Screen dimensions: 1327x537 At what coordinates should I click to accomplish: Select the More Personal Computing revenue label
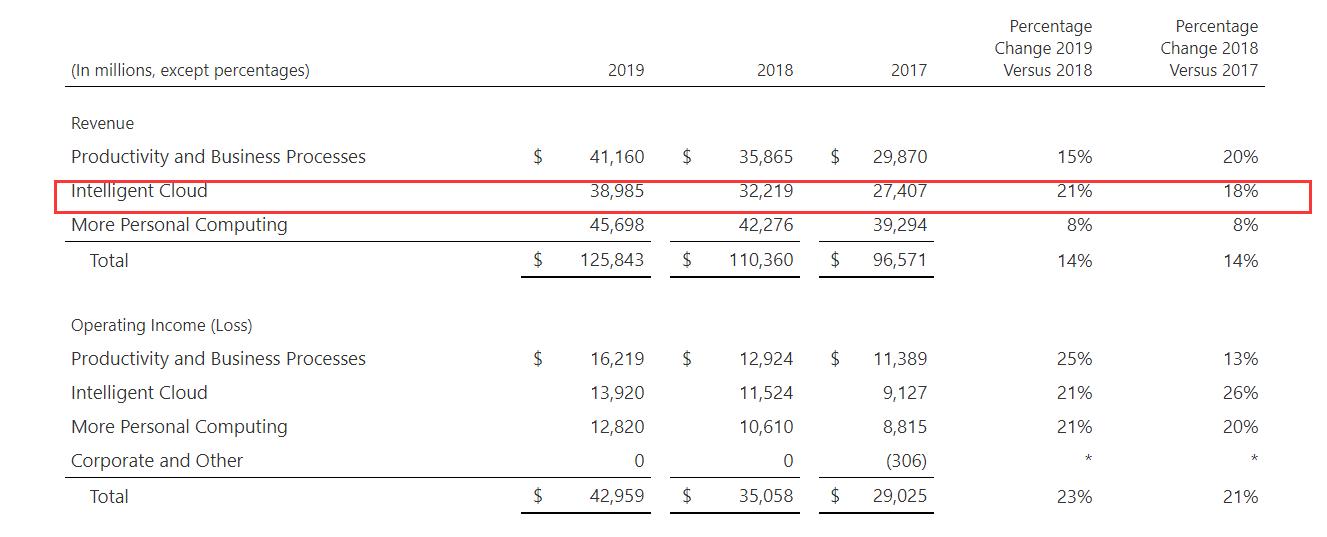[179, 225]
